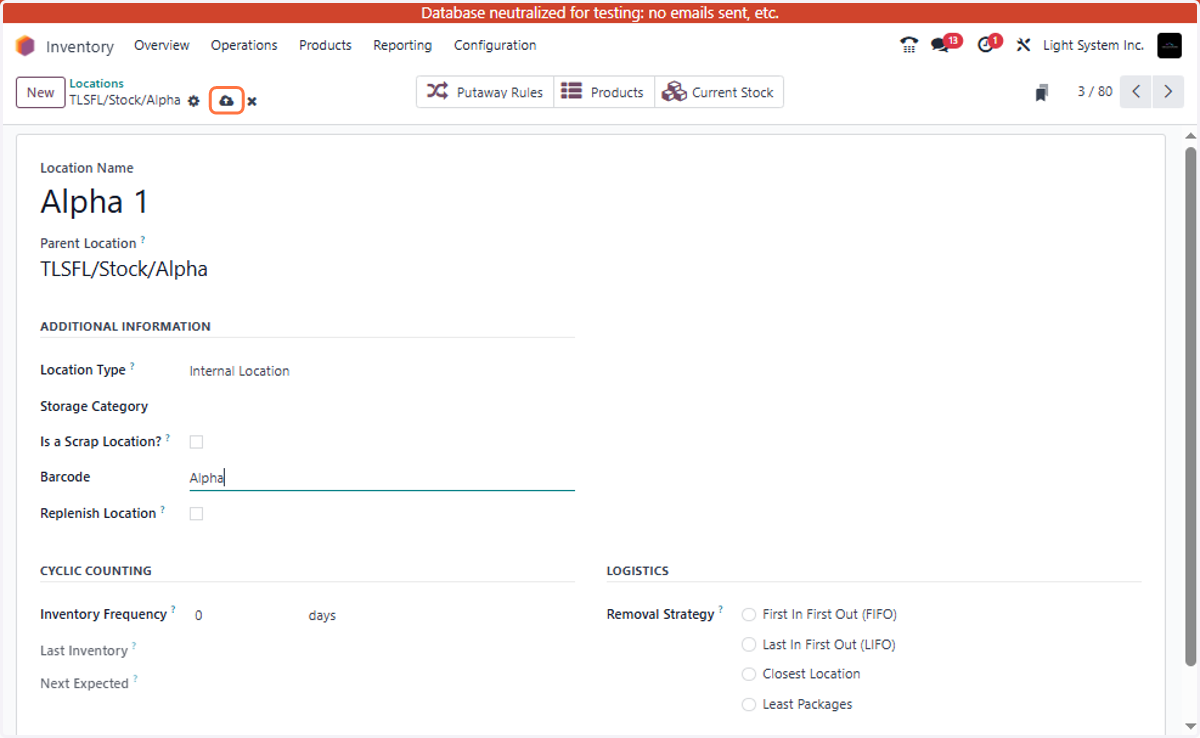Click the scrollbar up arrow

click(1190, 136)
